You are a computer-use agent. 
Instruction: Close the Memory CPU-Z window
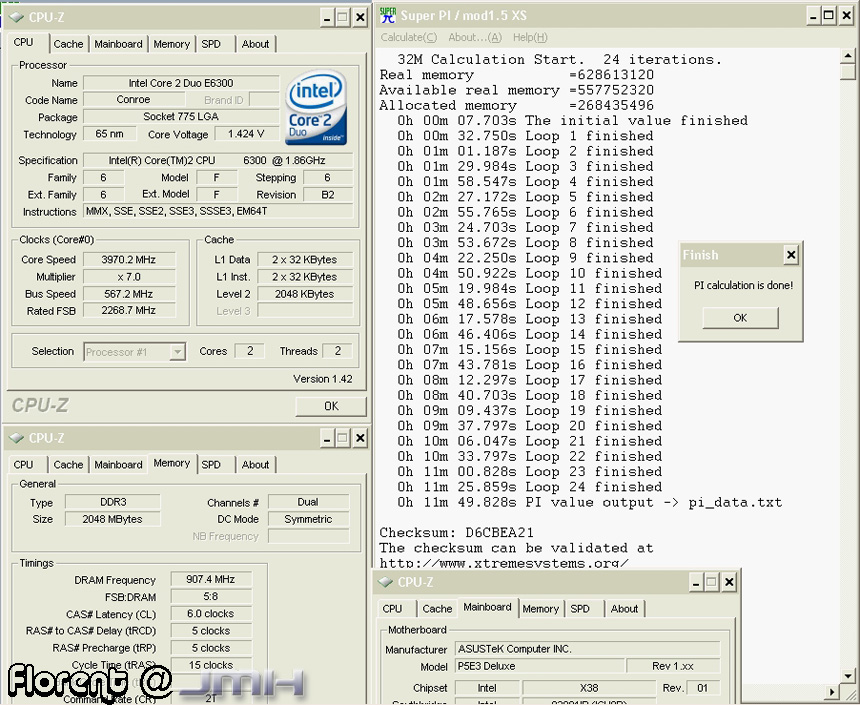pos(360,438)
